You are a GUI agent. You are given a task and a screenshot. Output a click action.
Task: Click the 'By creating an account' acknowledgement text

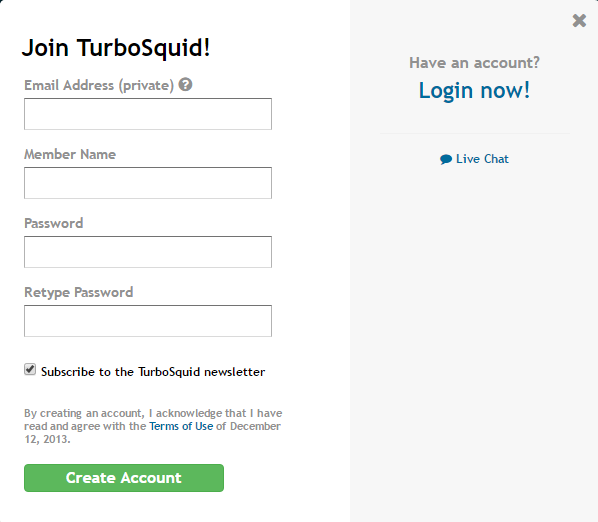point(153,426)
